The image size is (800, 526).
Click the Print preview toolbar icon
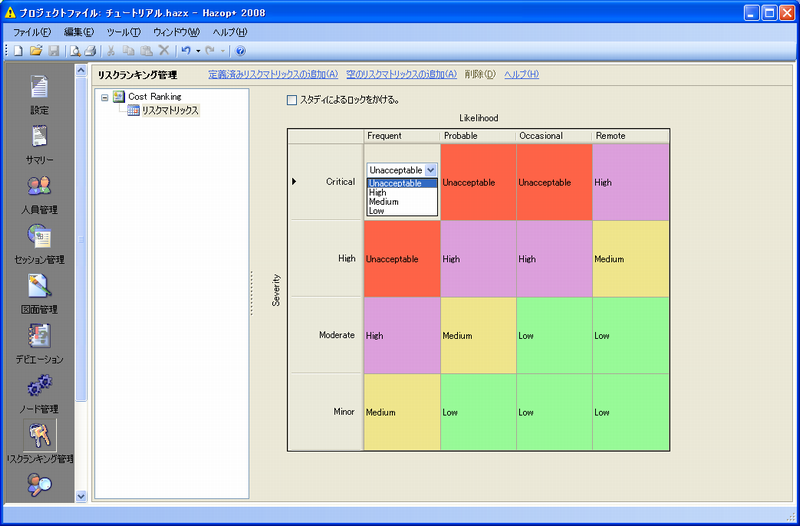pos(75,51)
